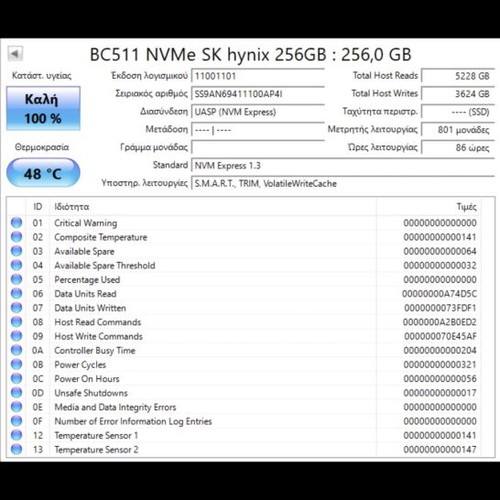The width and height of the screenshot is (500, 500).
Task: Click the status orb of Temperature Sensor 1 row
Action: (x=16, y=435)
